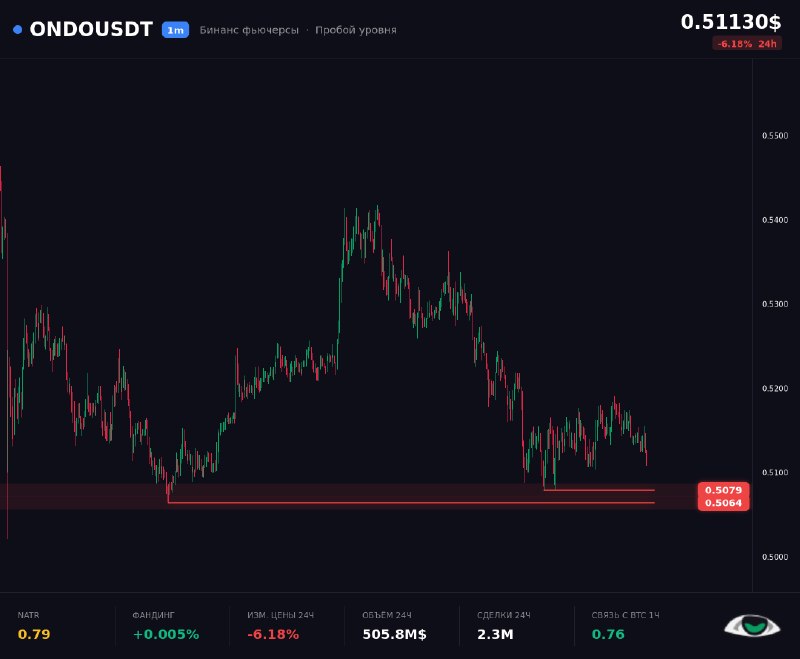
Task: Click the short red 0.5079 level line
Action: click(599, 490)
